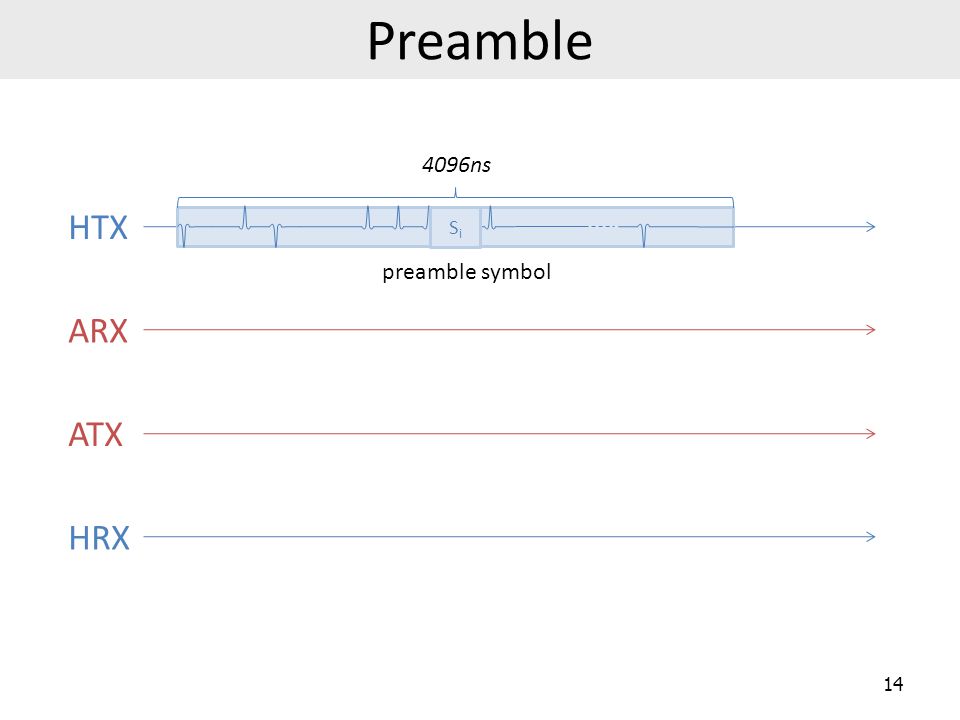This screenshot has height=720, width=960.
Task: Click slide number 14
Action: (893, 684)
